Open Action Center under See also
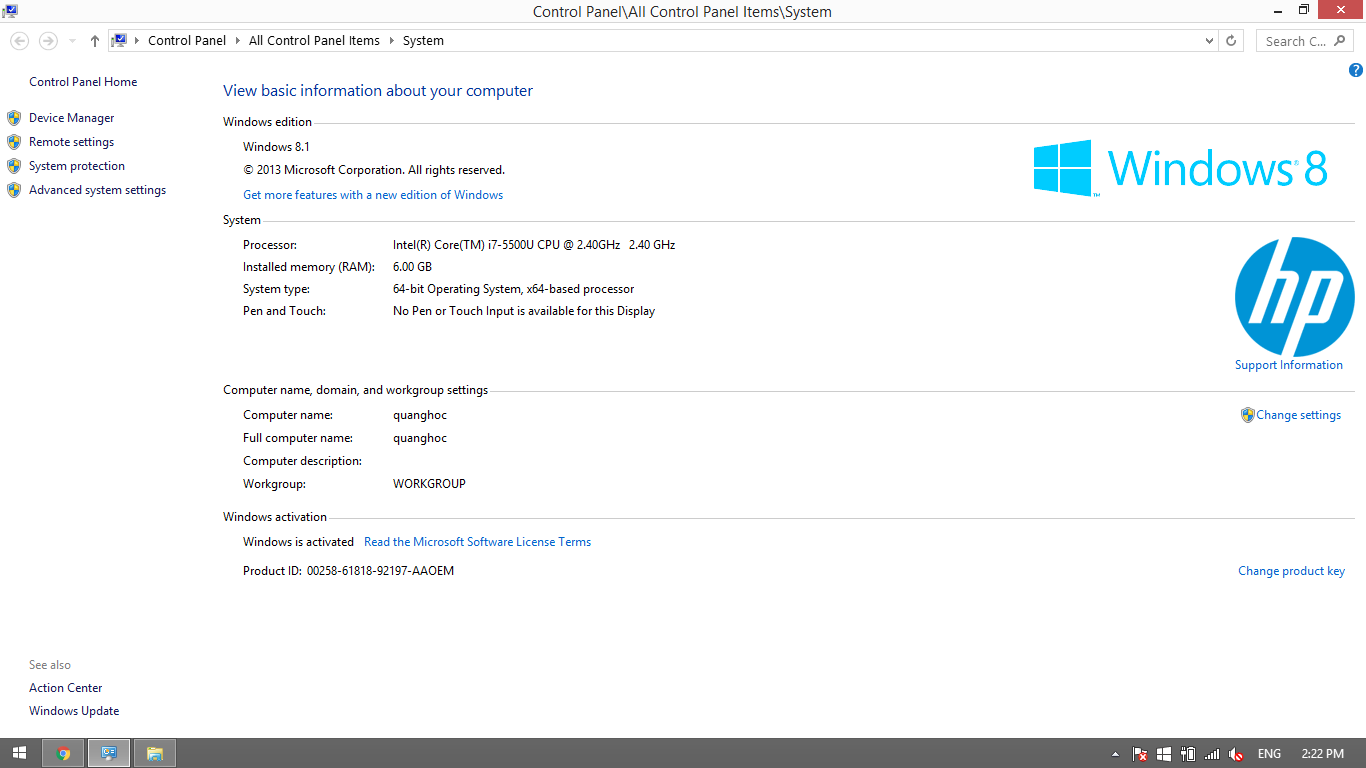This screenshot has width=1366, height=768. (66, 688)
